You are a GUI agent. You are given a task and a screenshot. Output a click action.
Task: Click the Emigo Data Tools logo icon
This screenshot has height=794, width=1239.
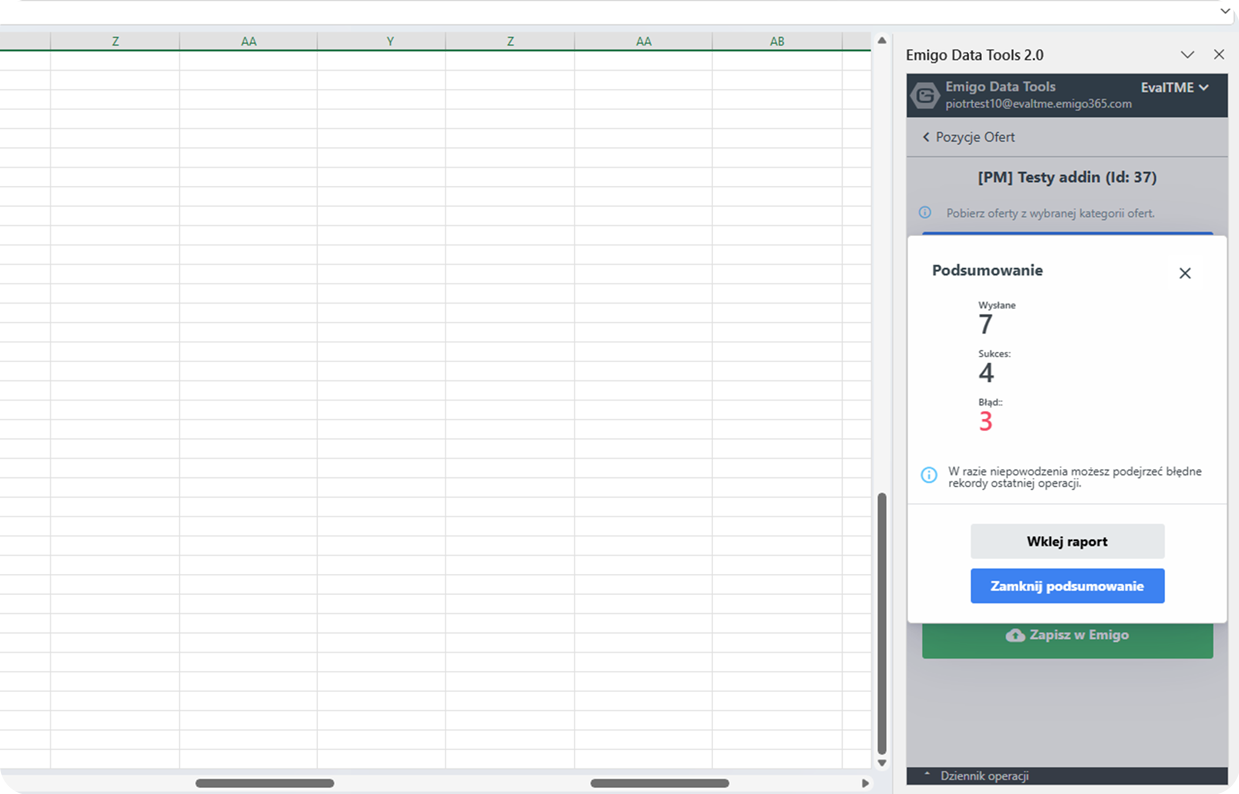pyautogui.click(x=925, y=95)
